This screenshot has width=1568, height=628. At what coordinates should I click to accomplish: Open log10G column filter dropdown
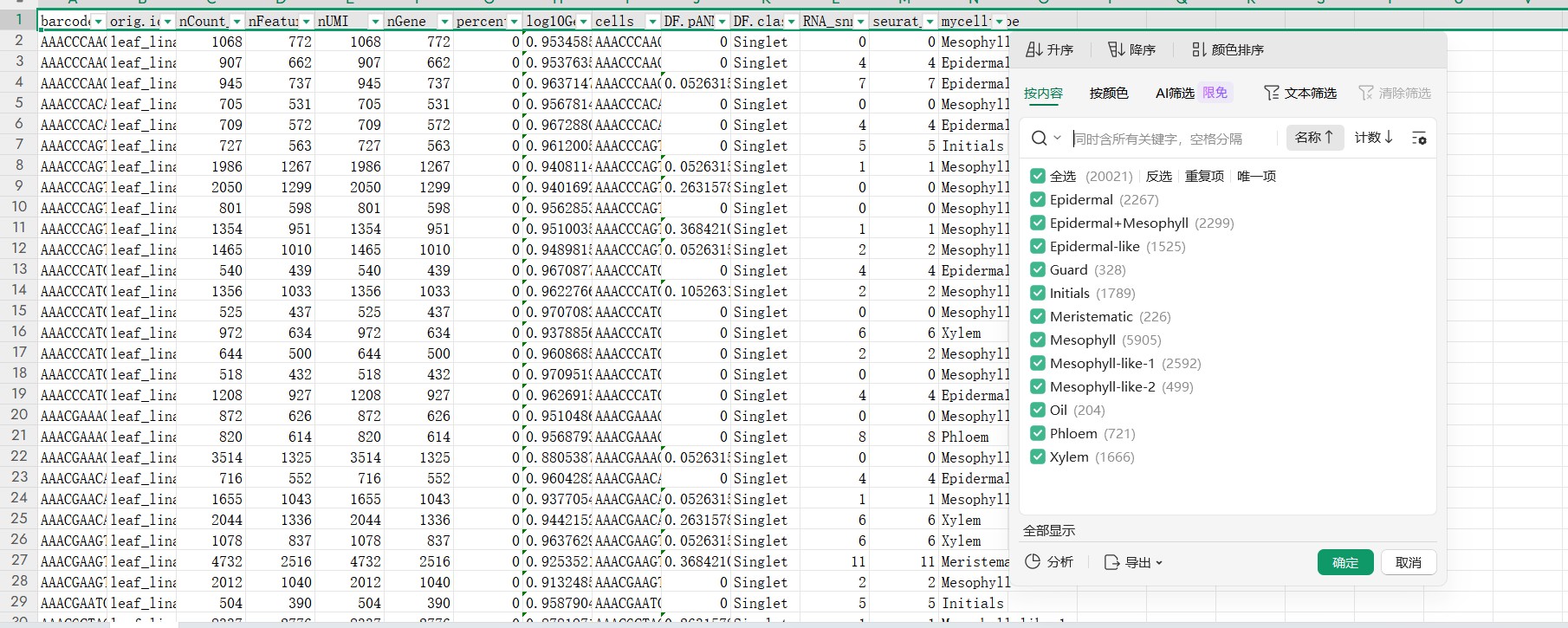583,21
